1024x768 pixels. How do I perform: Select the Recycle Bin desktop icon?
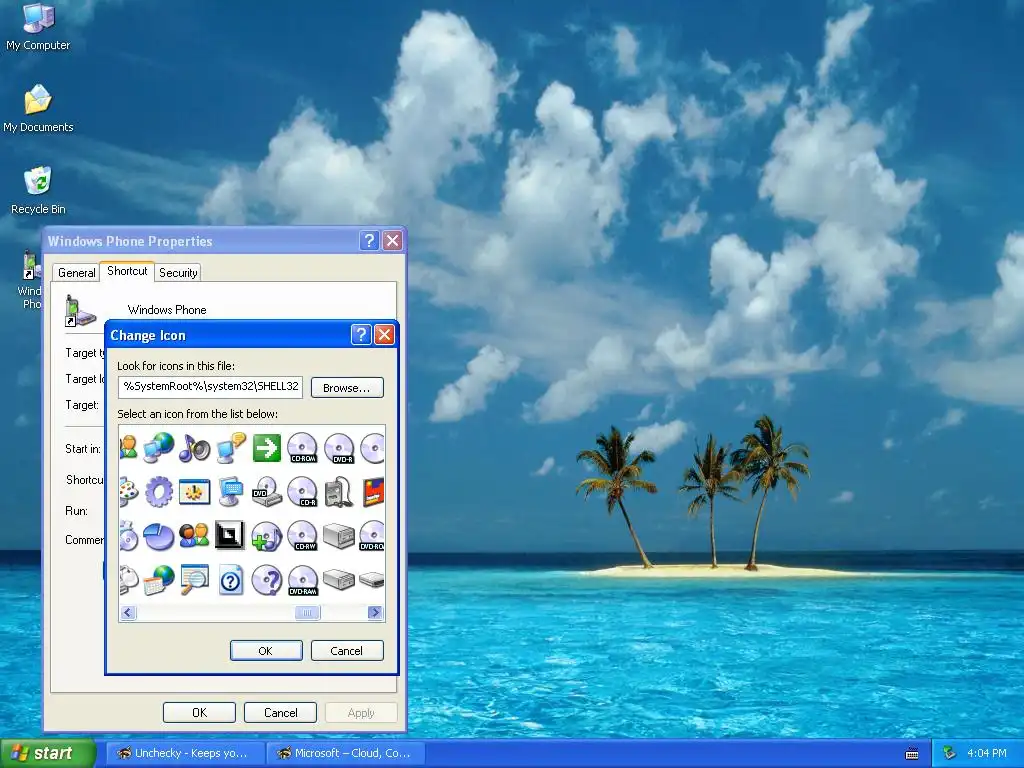[38, 190]
